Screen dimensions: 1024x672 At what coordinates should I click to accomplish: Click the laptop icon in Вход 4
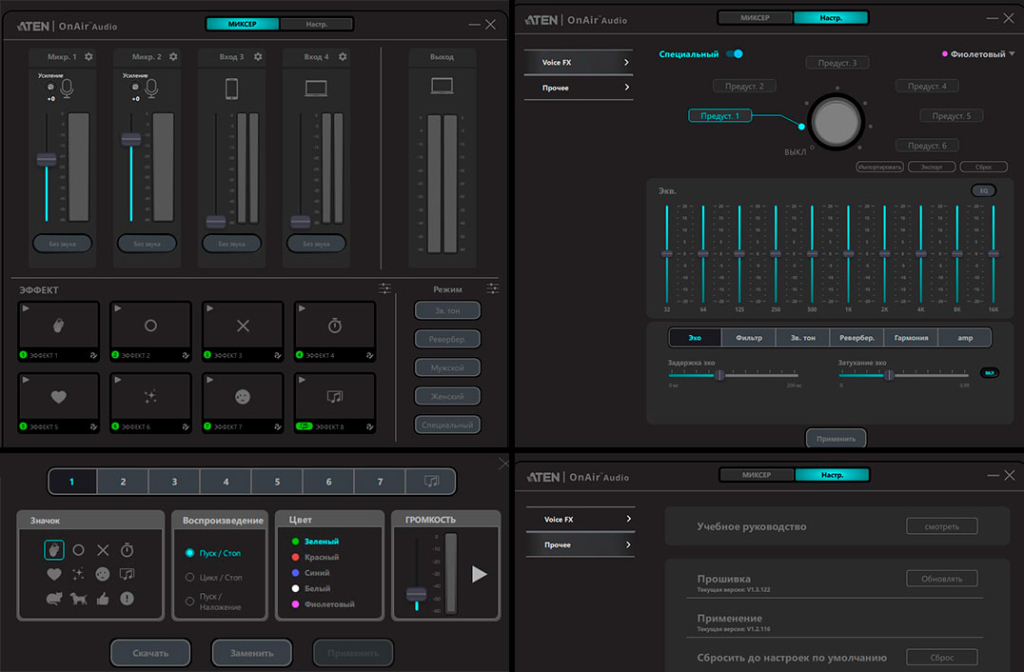click(316, 88)
